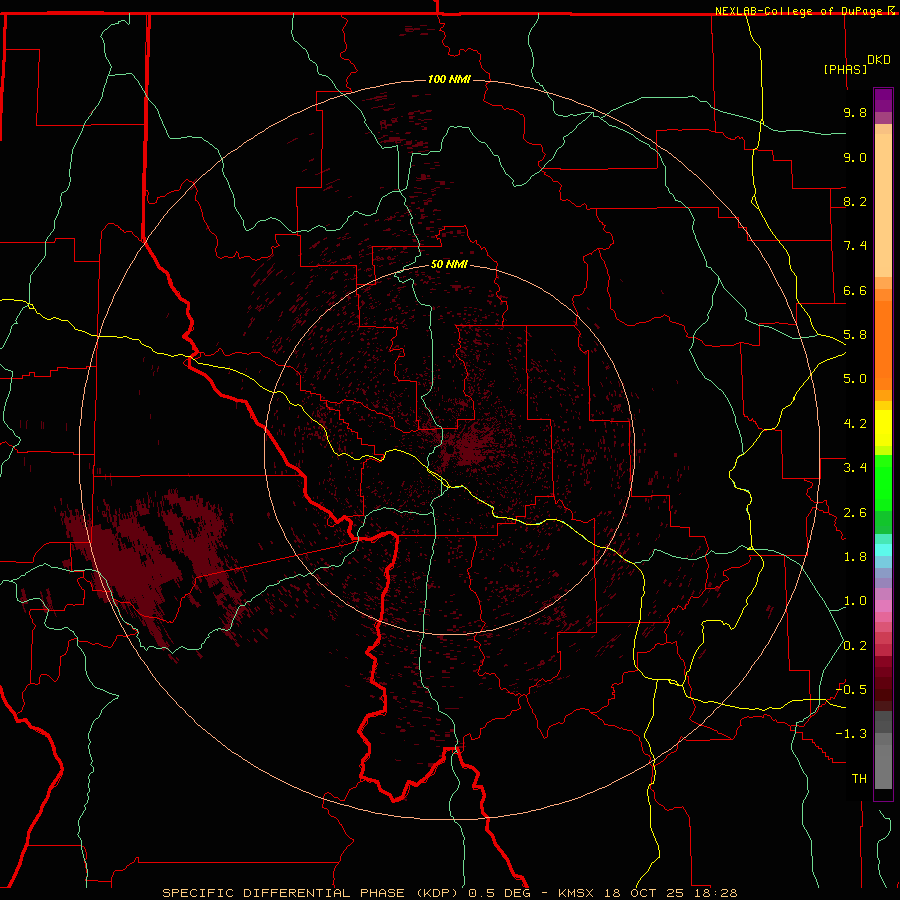Click the 100 NMI range ring label
The width and height of the screenshot is (900, 900).
click(x=449, y=79)
